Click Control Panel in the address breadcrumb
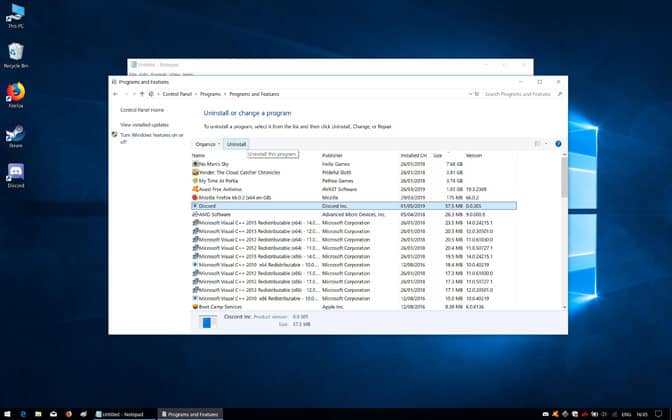 point(177,94)
